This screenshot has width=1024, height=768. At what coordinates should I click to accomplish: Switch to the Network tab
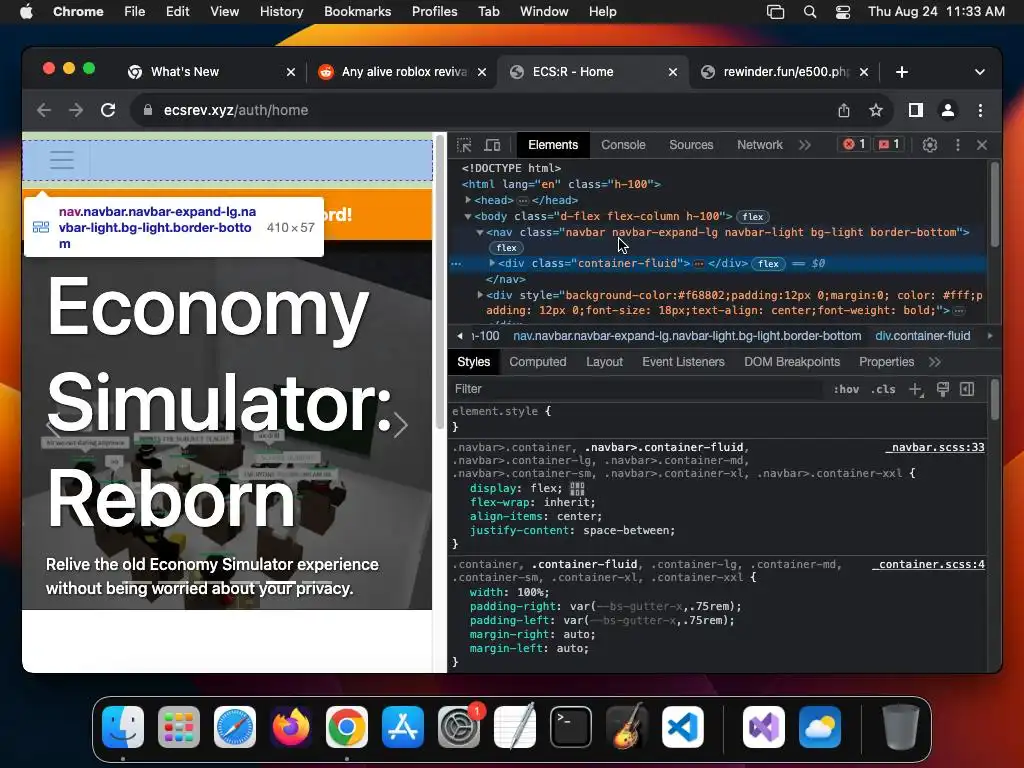click(x=760, y=145)
